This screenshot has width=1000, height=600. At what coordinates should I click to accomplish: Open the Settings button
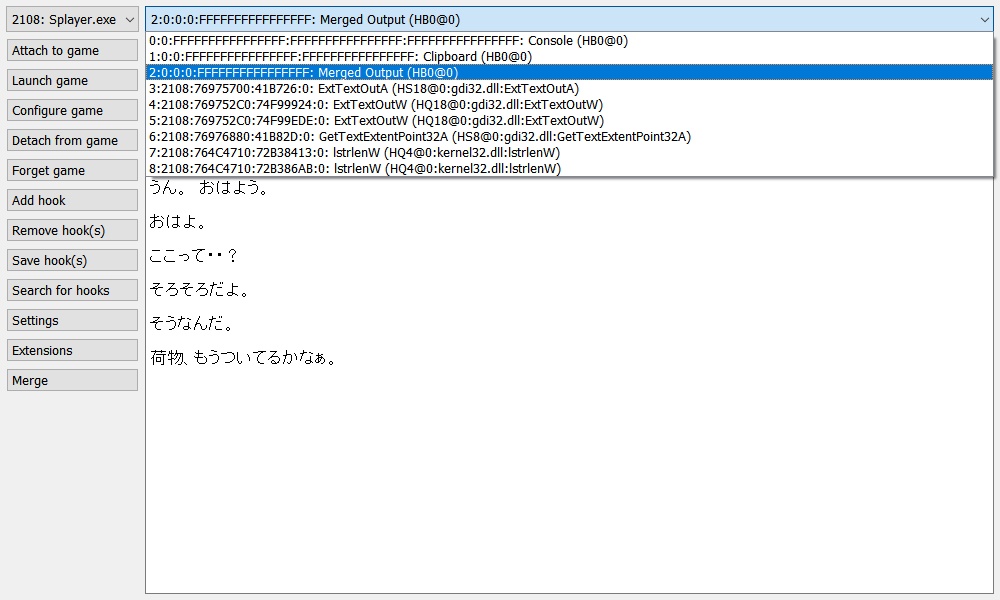click(72, 321)
